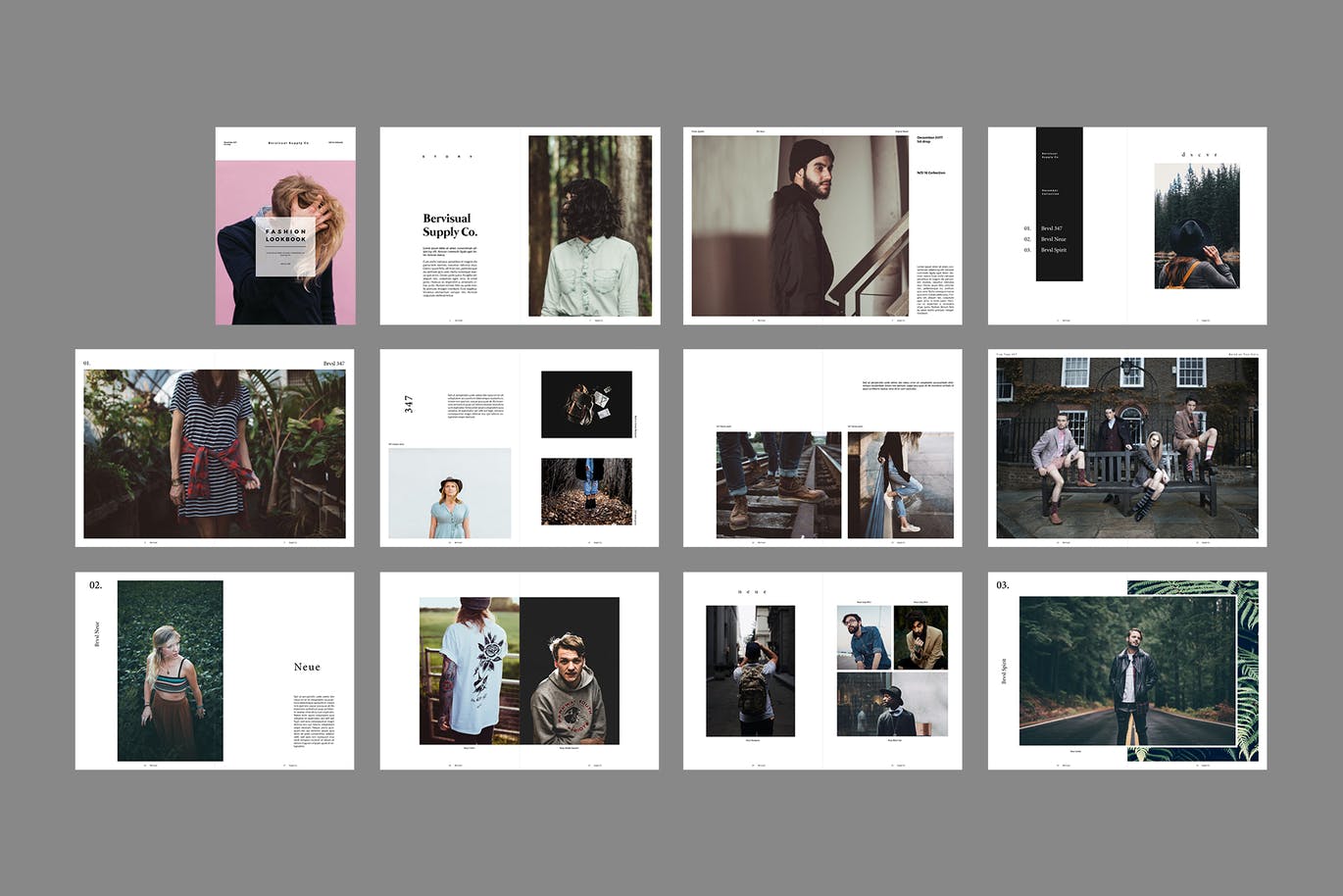Select the boots on railroad tracks photo

(x=778, y=484)
